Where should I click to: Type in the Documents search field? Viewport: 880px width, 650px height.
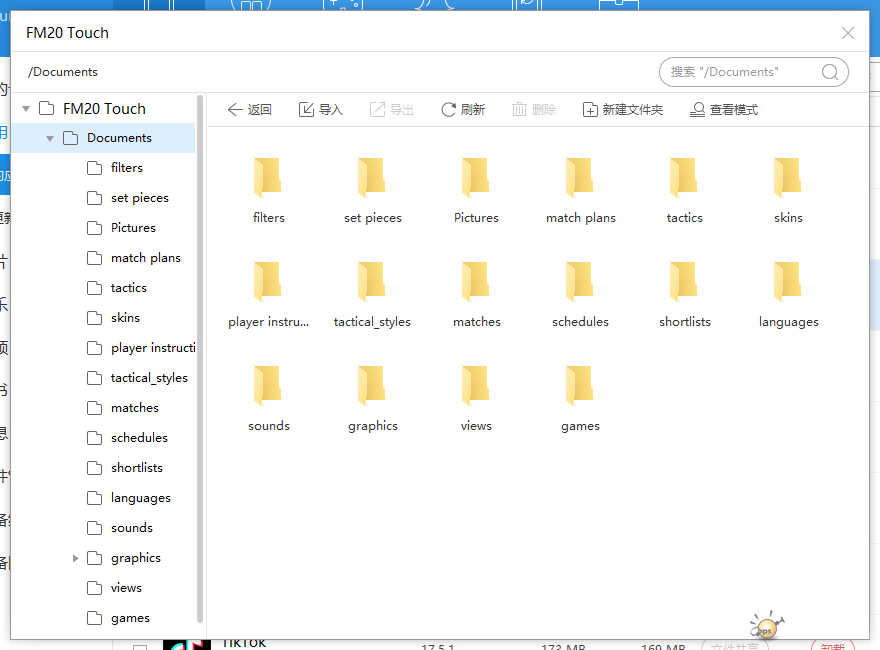tap(740, 72)
